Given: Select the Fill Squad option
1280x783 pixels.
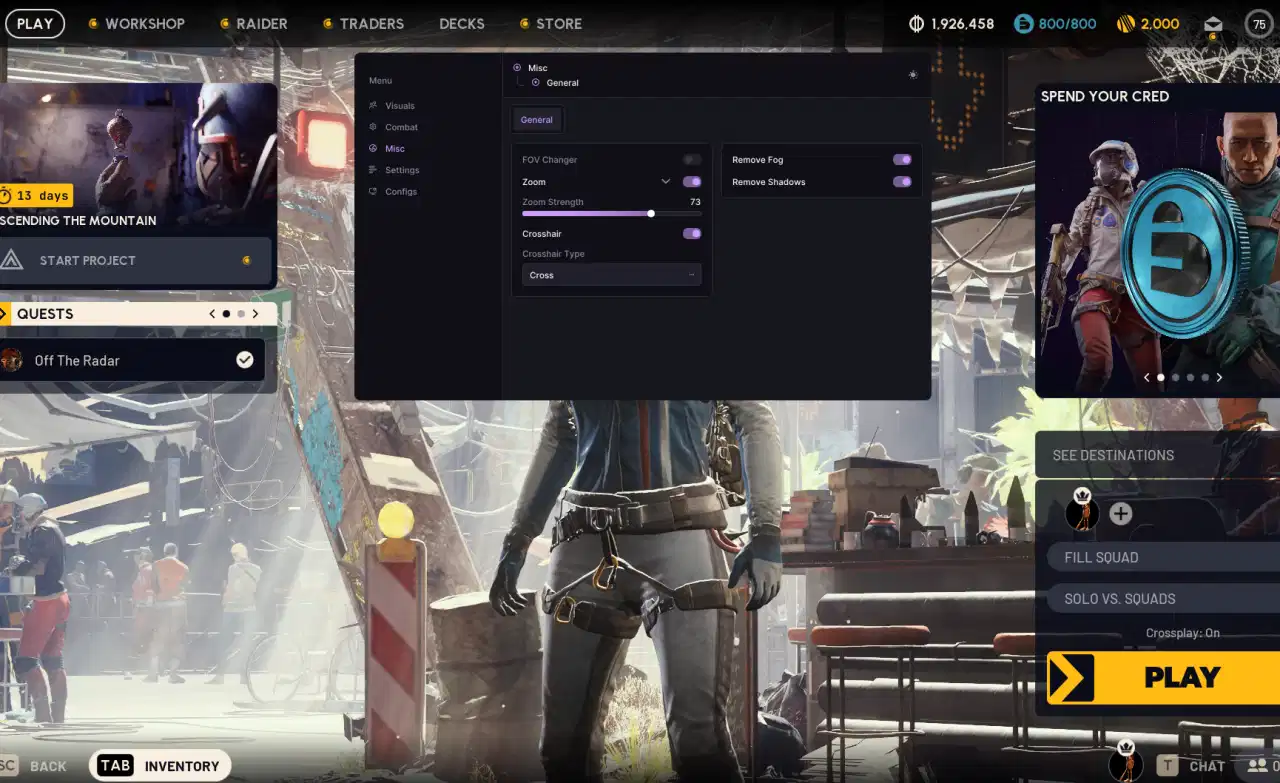Looking at the screenshot, I should (x=1163, y=558).
